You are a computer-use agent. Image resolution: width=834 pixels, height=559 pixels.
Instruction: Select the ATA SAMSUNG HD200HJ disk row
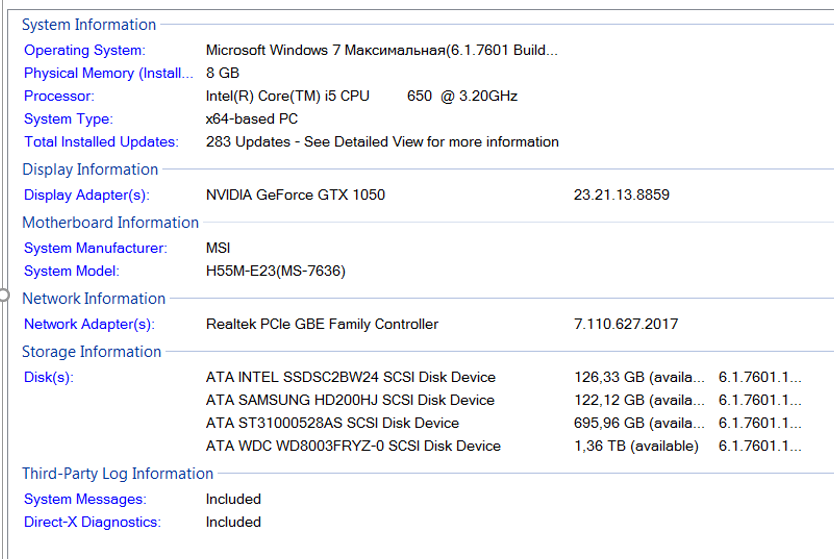coord(350,400)
